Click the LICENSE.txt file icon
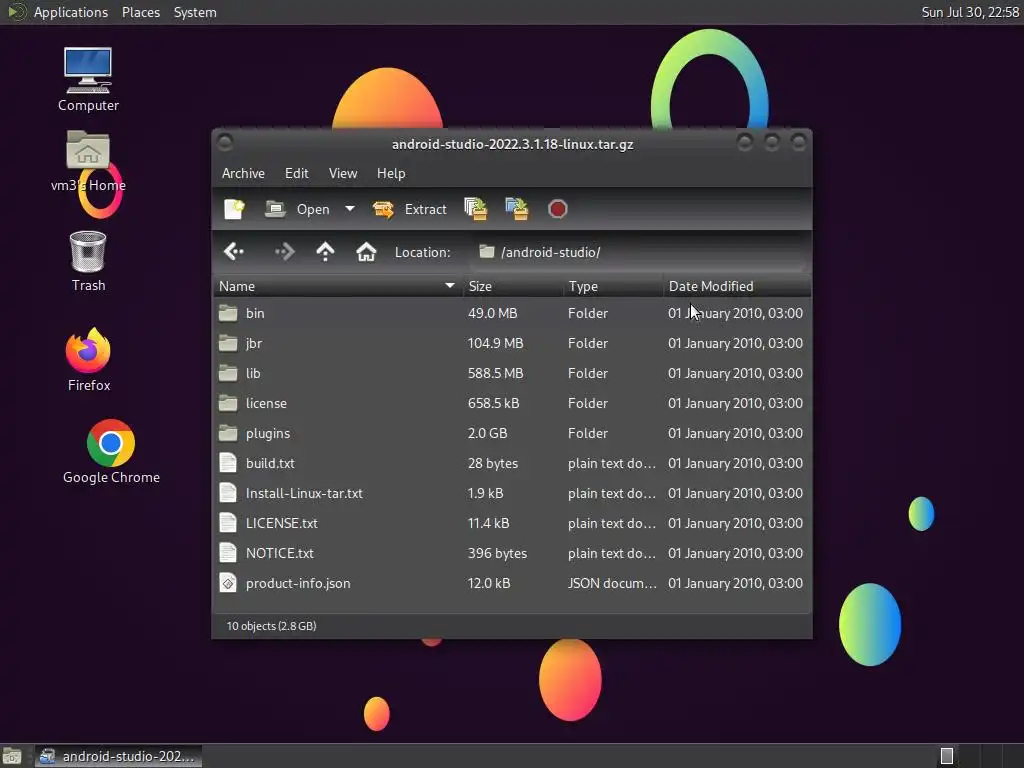The image size is (1024, 768). click(228, 523)
